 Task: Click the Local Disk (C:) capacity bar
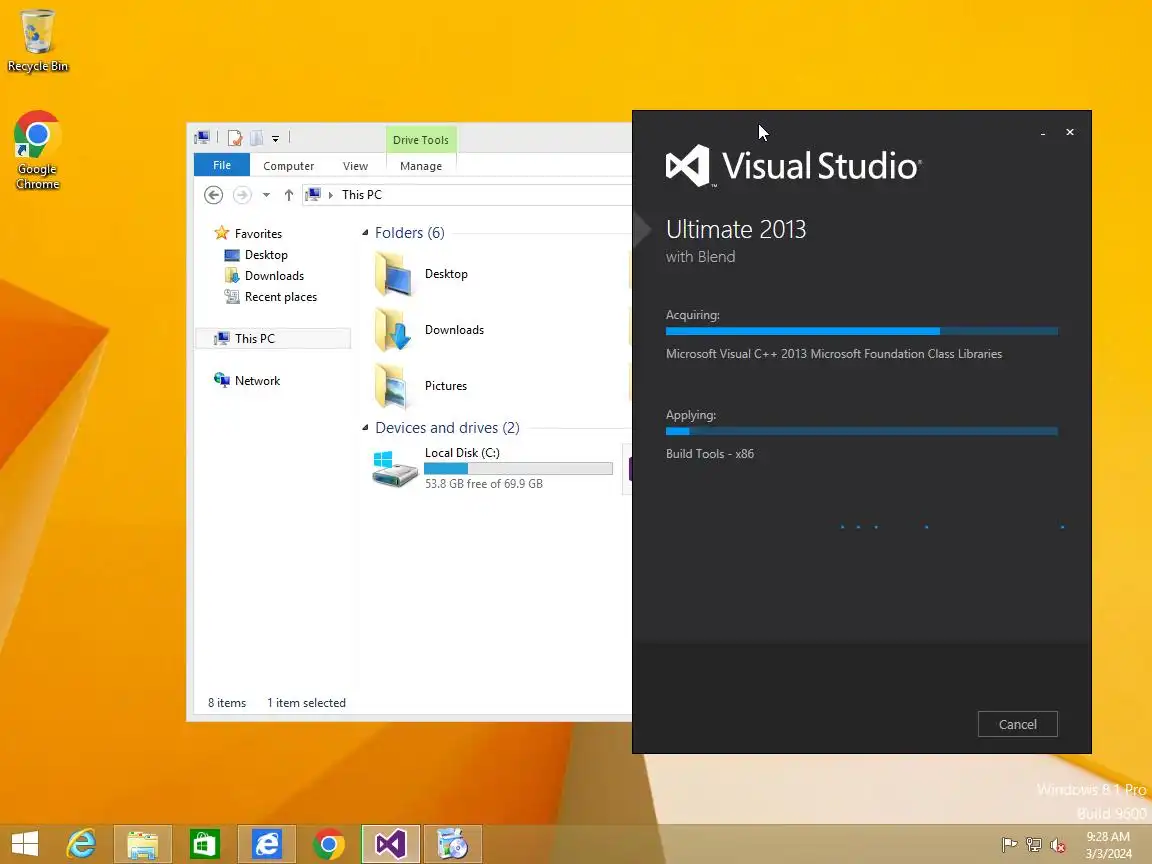pyautogui.click(x=518, y=469)
